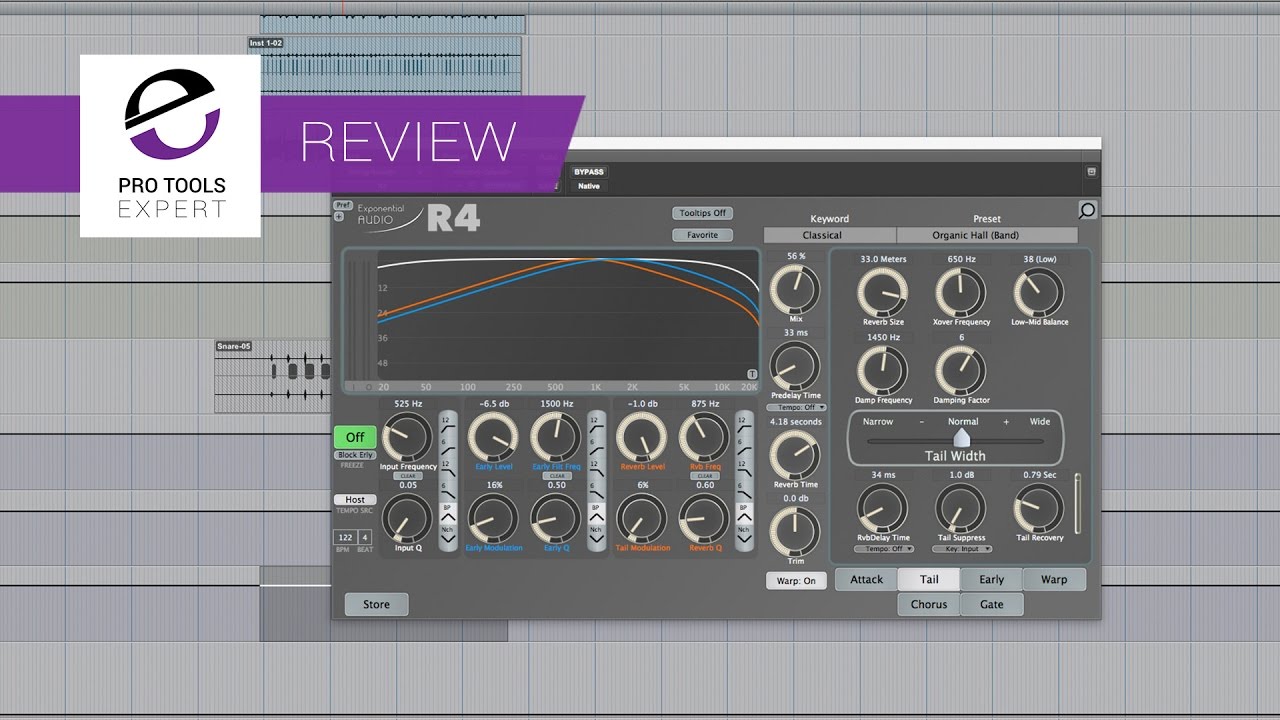Viewport: 1280px width, 720px height.
Task: Toggle the Host tempo source button
Action: click(355, 499)
